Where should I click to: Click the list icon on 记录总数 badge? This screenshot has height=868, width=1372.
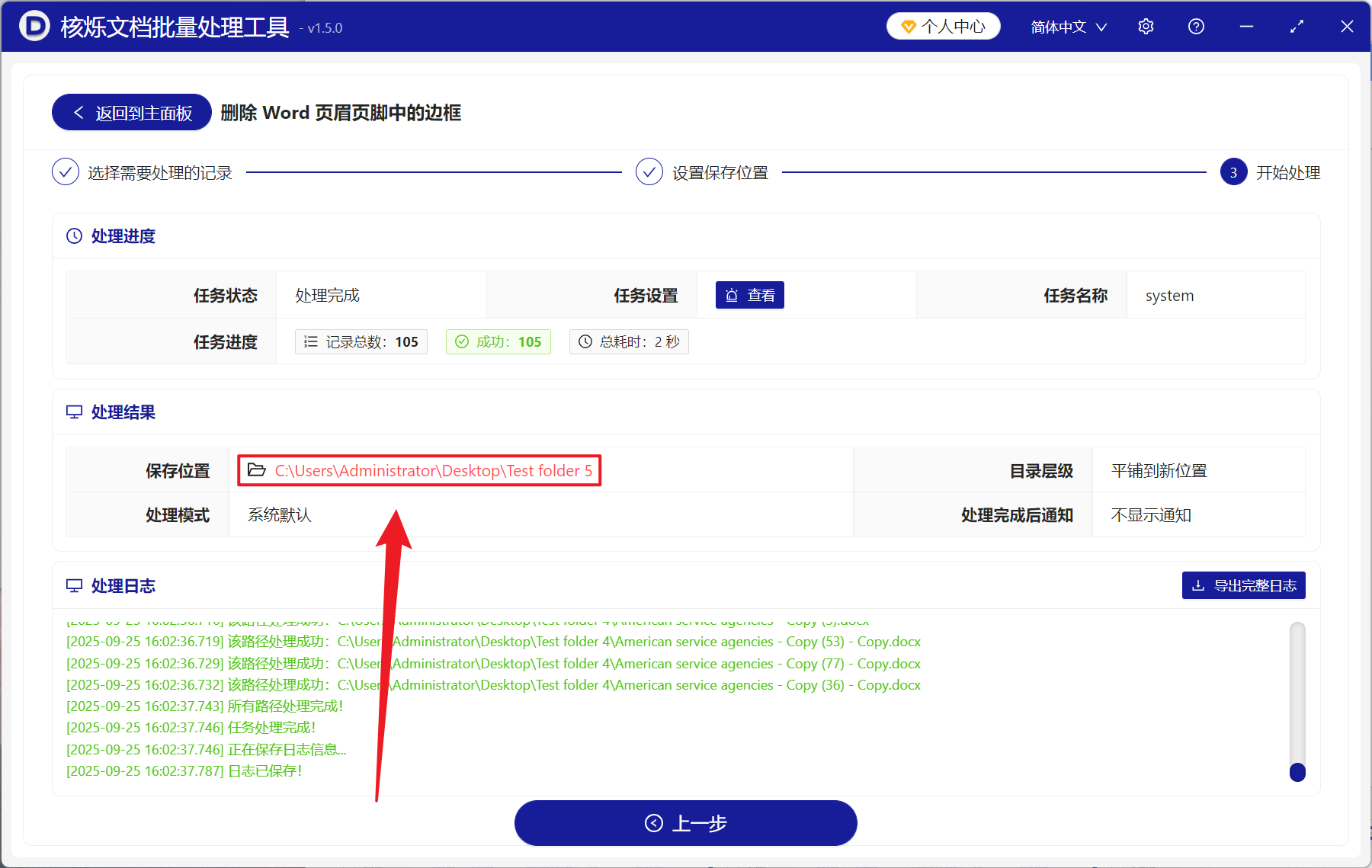click(311, 341)
